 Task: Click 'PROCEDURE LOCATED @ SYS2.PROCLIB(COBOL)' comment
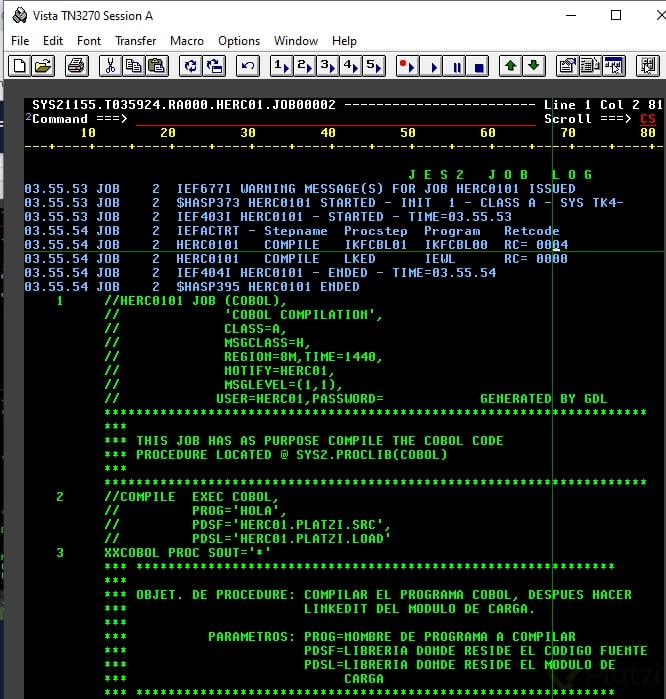click(292, 455)
